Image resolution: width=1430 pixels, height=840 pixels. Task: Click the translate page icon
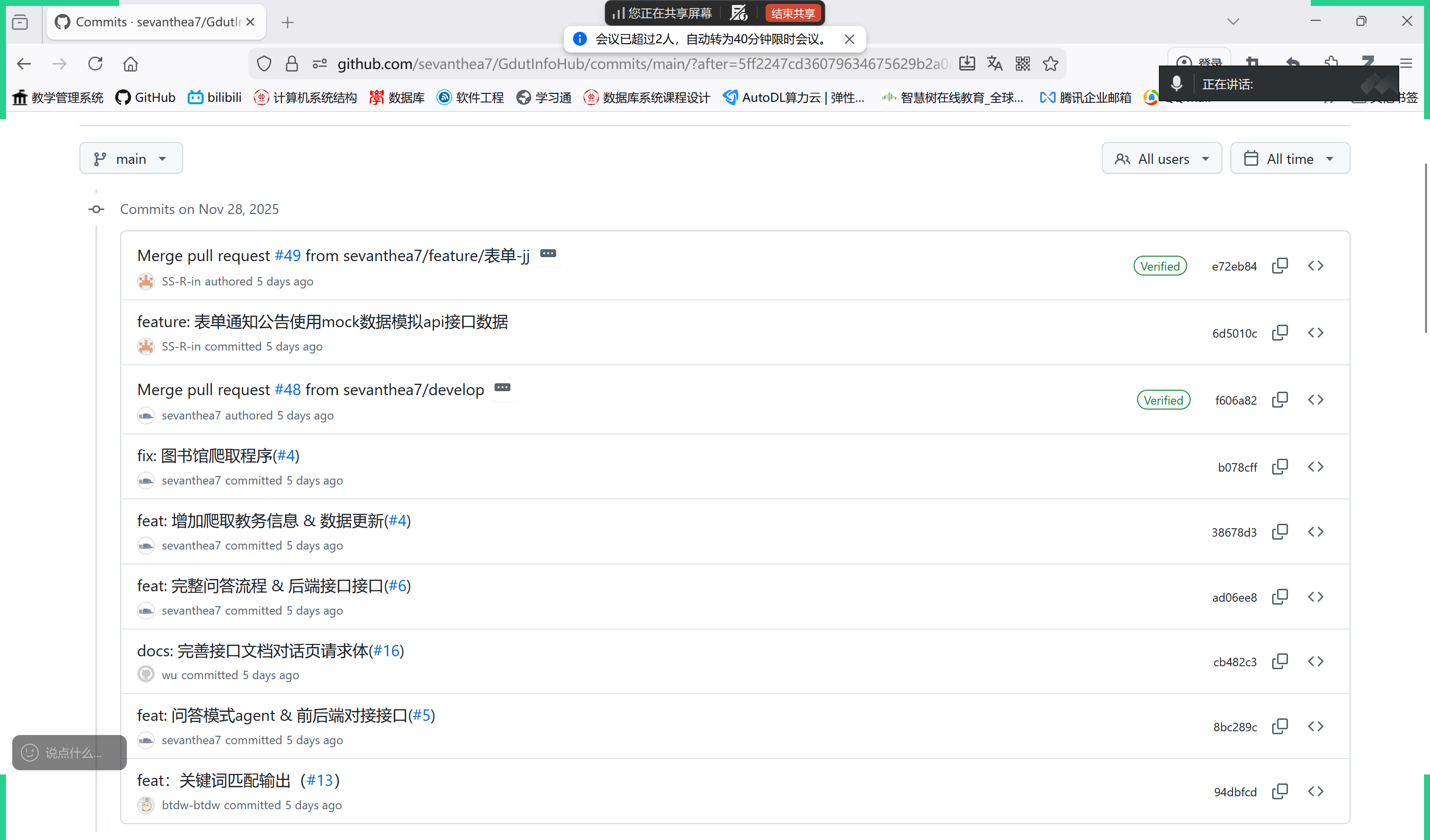coord(995,64)
